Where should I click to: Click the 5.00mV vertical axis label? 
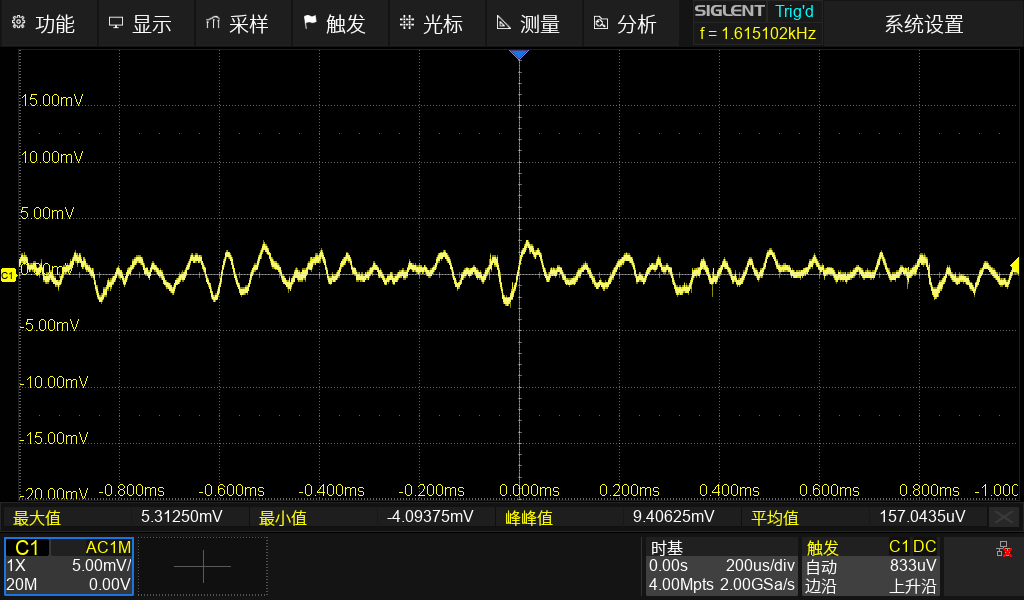47,213
